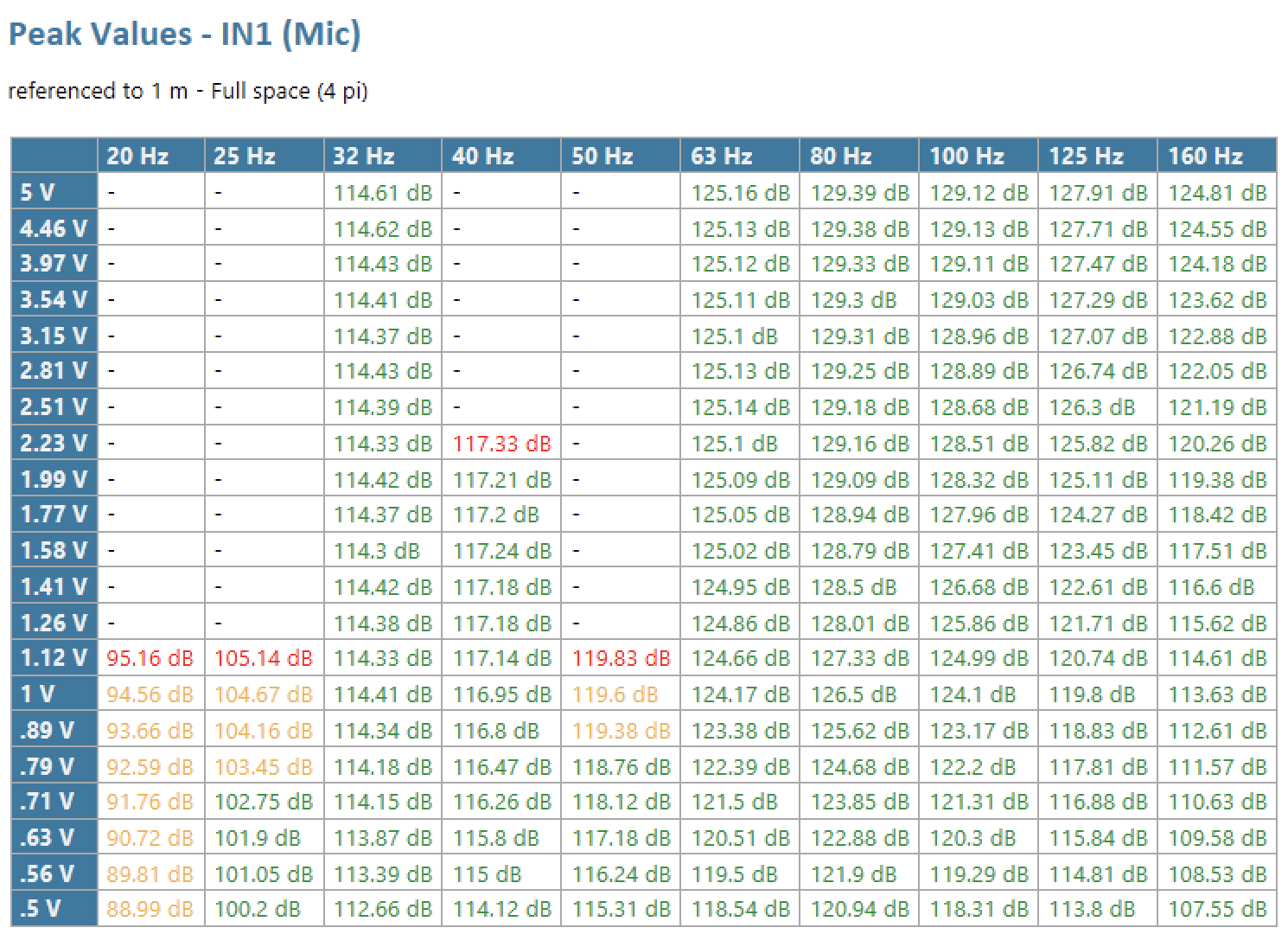The width and height of the screenshot is (1288, 934).
Task: Click the 124.81 dB cell
Action: click(x=1217, y=193)
